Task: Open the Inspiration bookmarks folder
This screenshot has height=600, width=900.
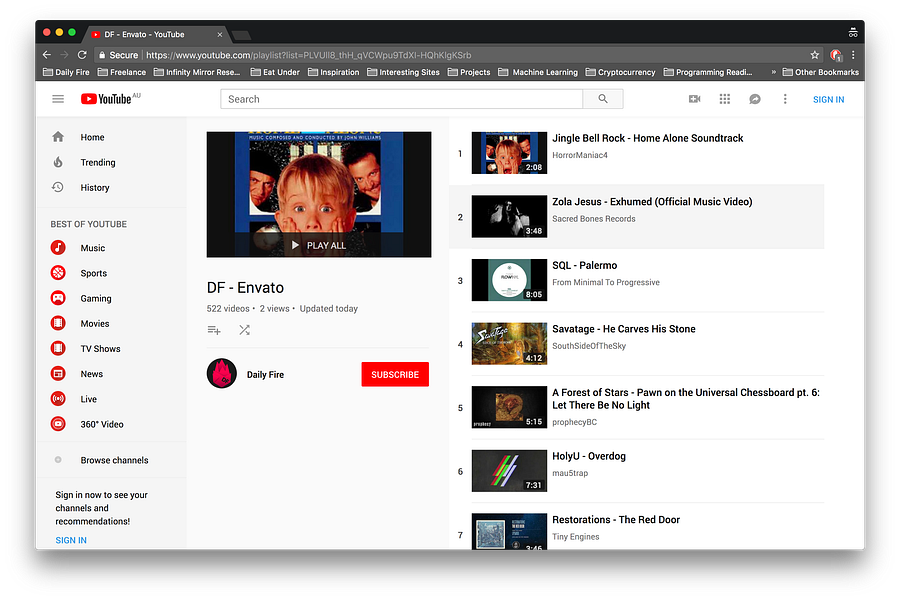Action: [x=333, y=72]
